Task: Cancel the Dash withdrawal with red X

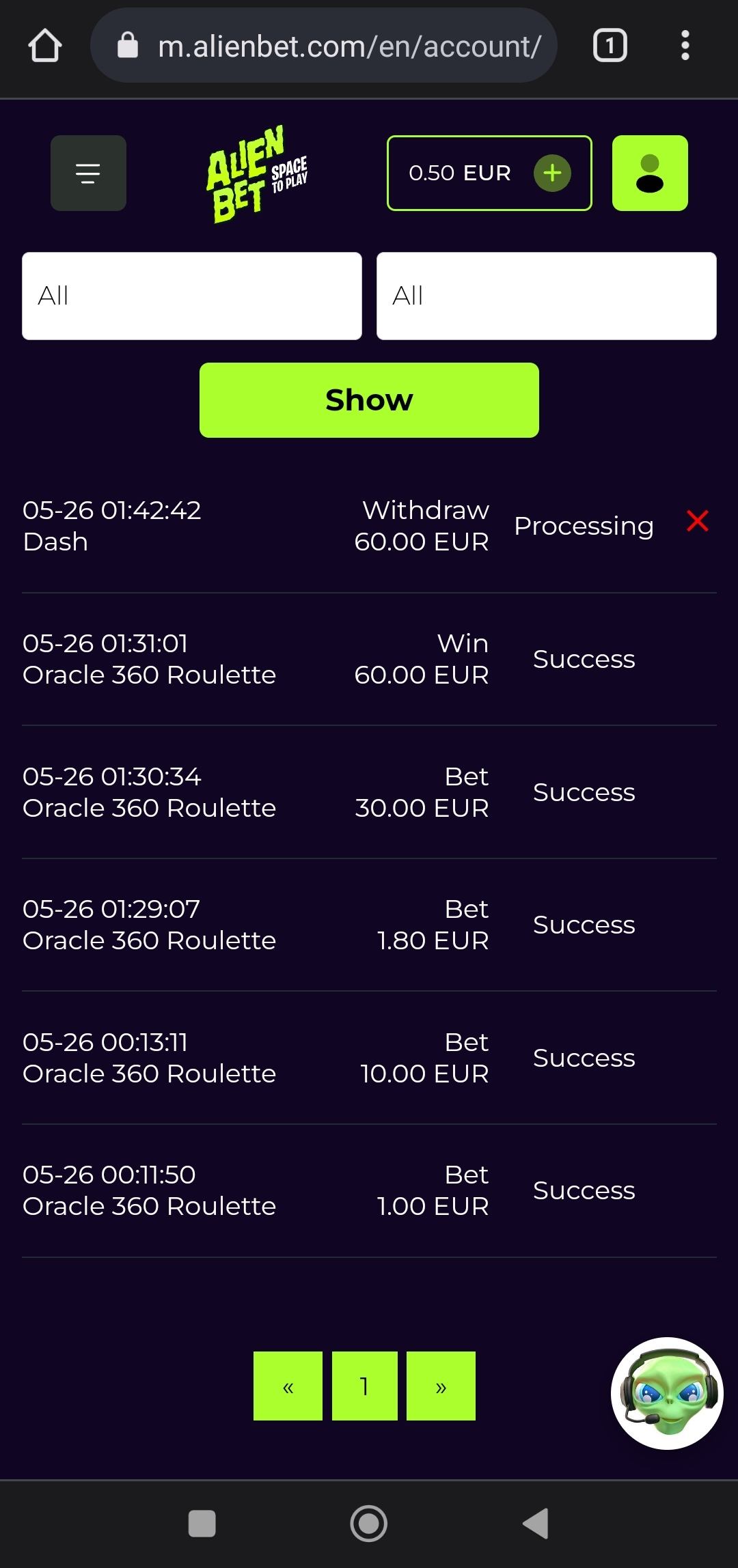Action: click(x=697, y=521)
